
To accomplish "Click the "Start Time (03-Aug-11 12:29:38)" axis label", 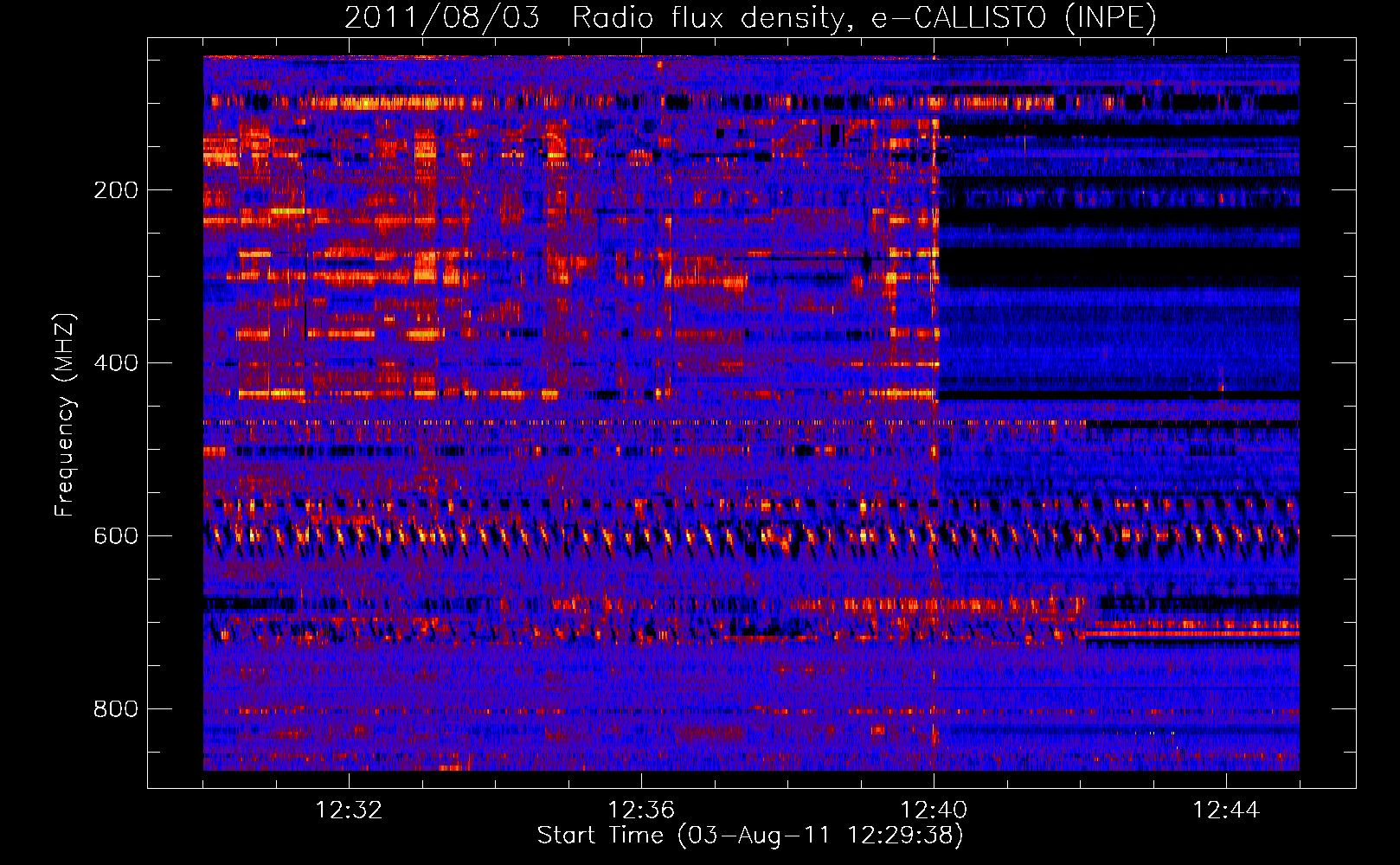I will click(750, 836).
